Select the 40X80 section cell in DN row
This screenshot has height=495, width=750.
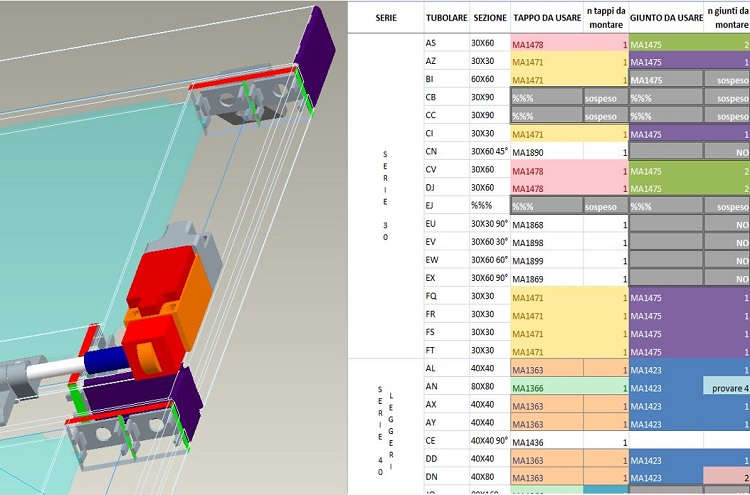(x=490, y=477)
